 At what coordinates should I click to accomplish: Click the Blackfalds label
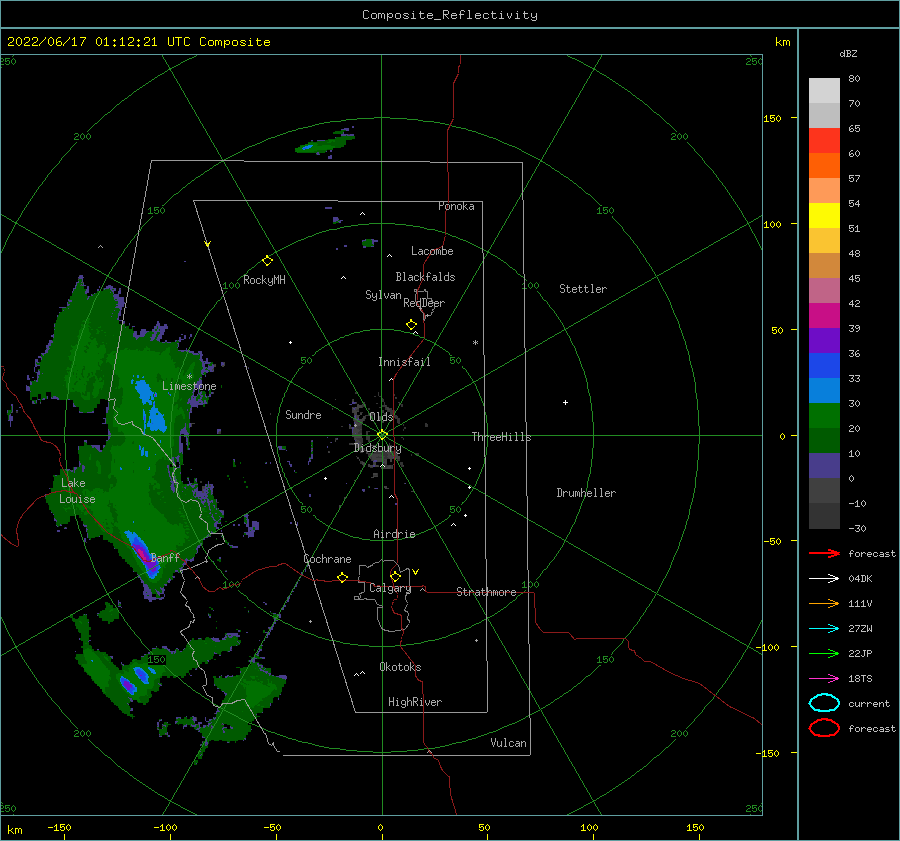tap(425, 277)
